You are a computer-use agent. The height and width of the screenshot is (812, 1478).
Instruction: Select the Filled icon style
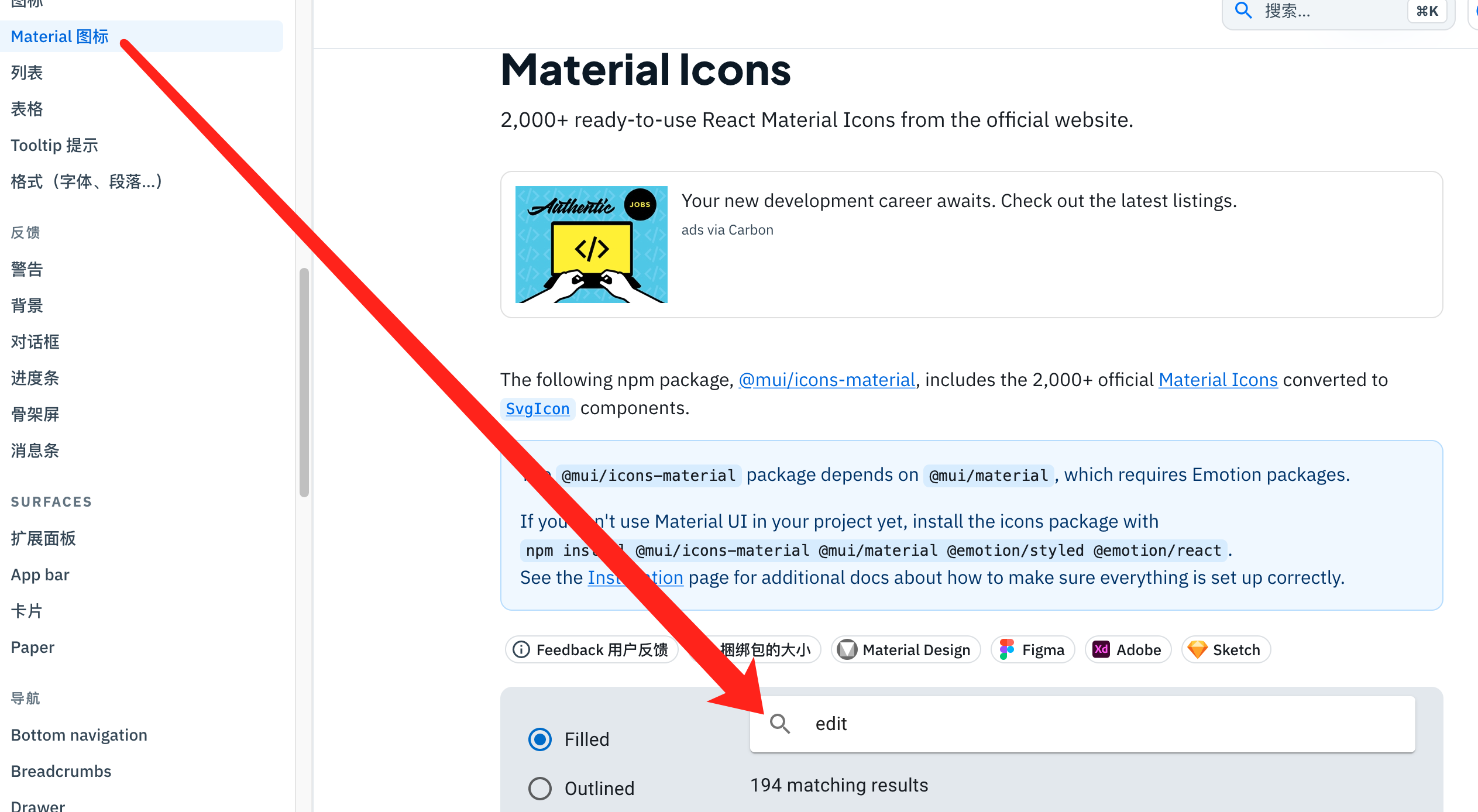tap(539, 739)
